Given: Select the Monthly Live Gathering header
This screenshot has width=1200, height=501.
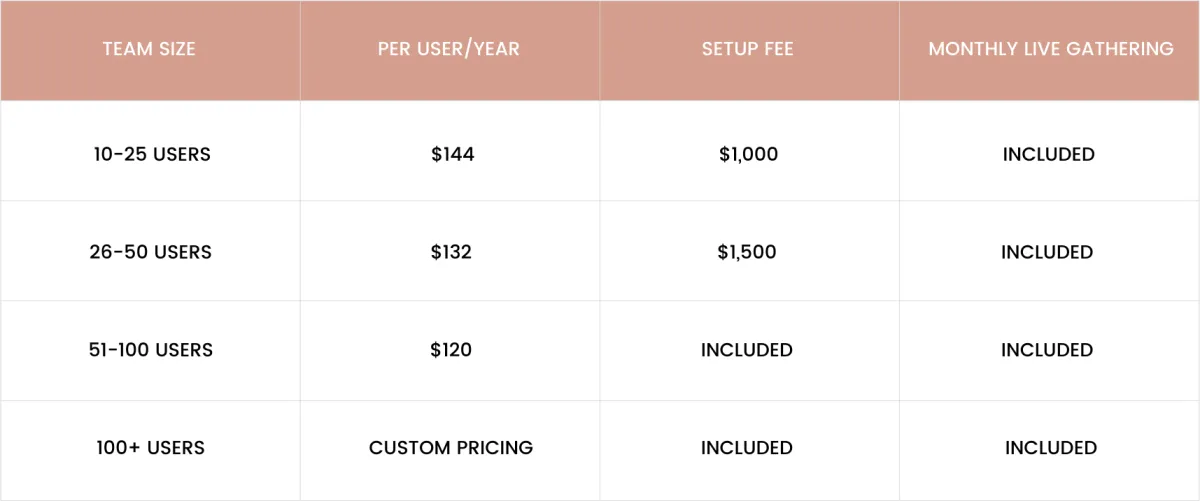Looking at the screenshot, I should click(1051, 49).
